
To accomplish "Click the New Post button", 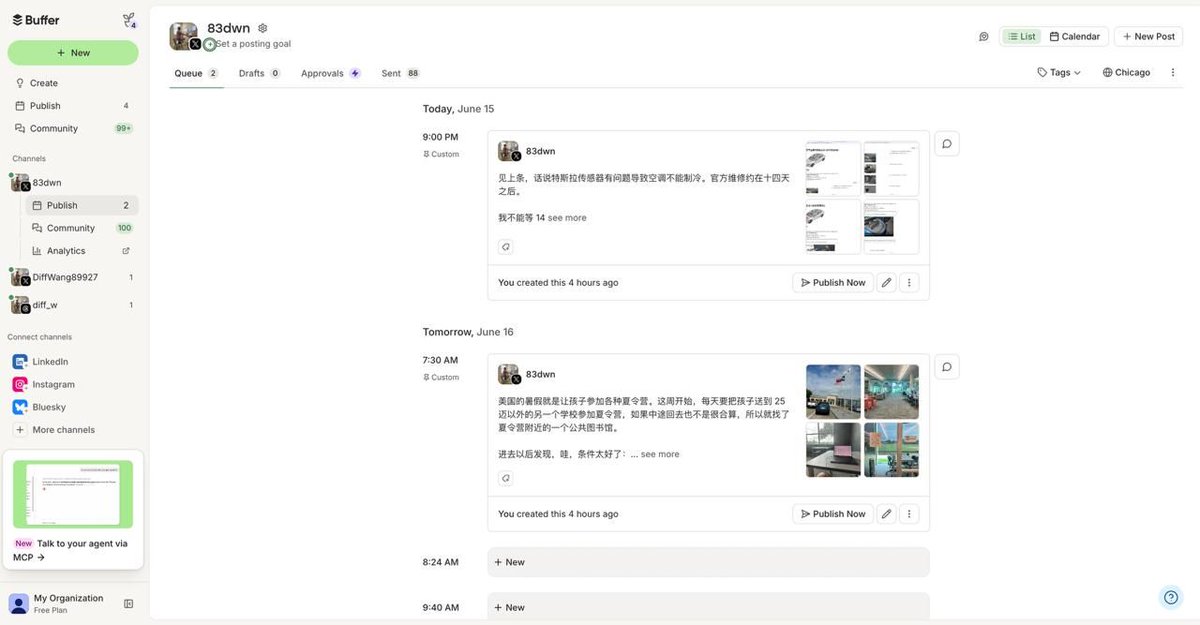I will tap(1148, 36).
